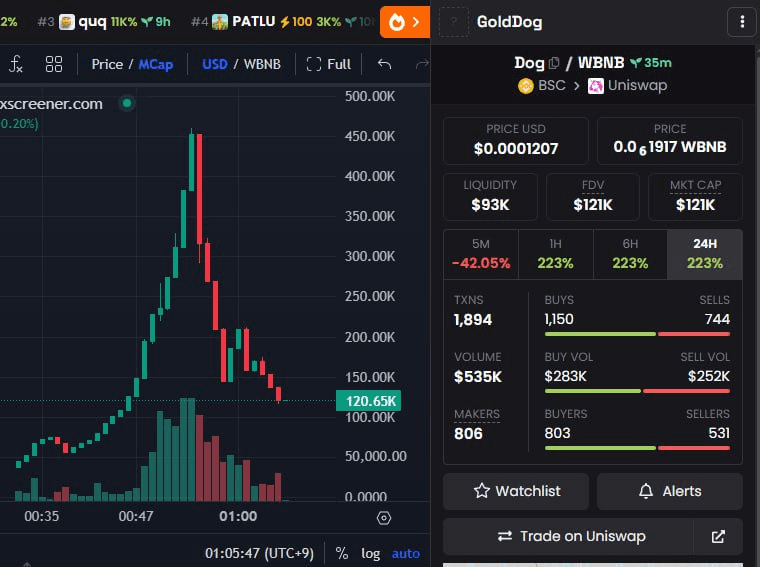Copy the Dog token address icon
This screenshot has height=567, width=760.
point(554,63)
